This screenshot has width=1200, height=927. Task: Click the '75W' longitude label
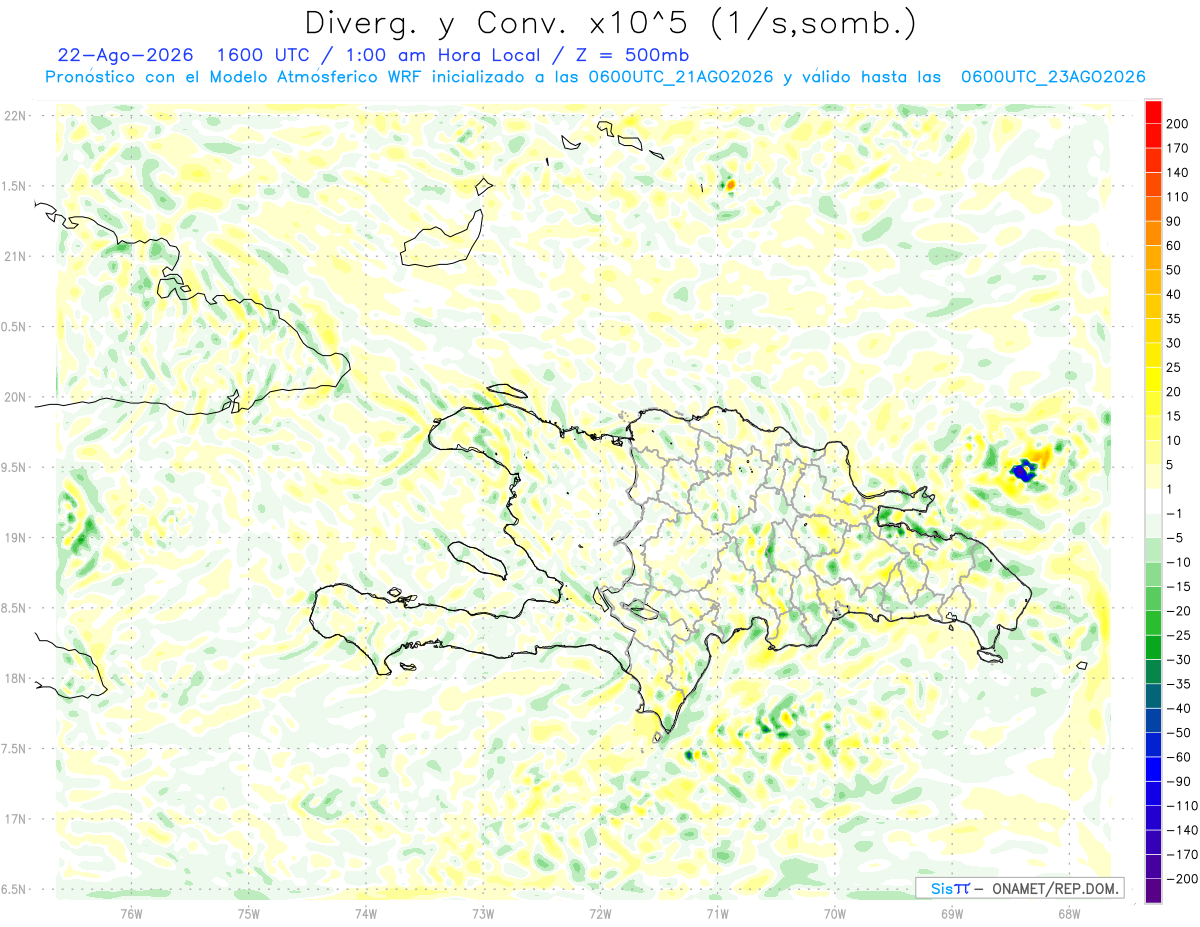click(x=248, y=912)
